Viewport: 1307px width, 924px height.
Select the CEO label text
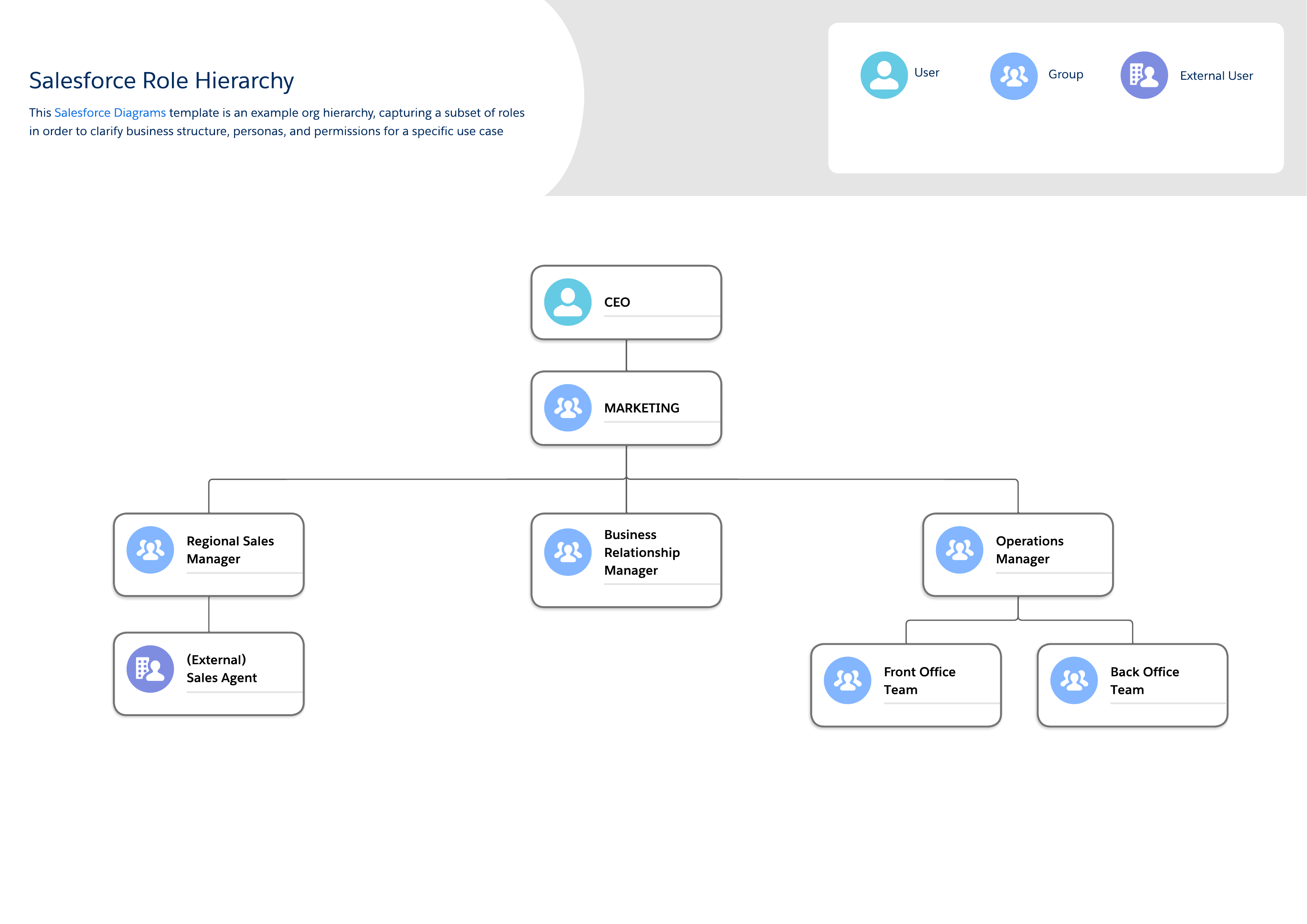pyautogui.click(x=616, y=302)
